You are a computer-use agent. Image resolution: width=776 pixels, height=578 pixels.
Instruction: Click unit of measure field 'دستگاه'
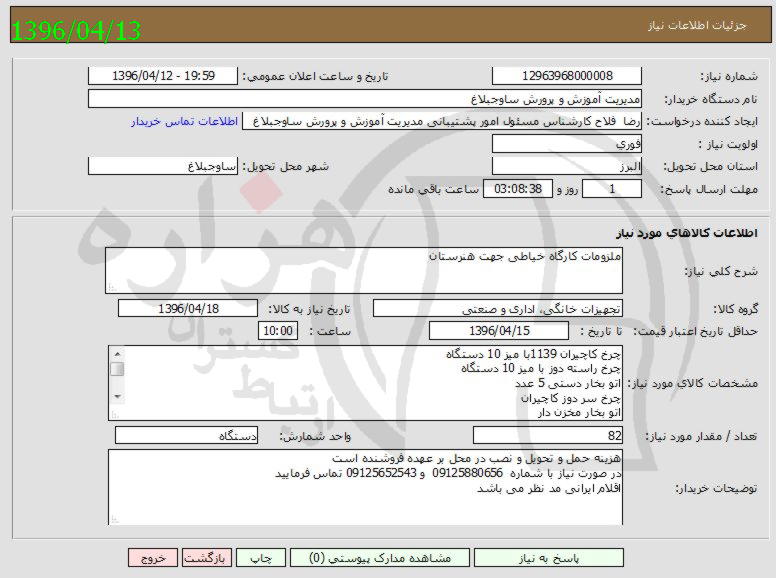186,435
